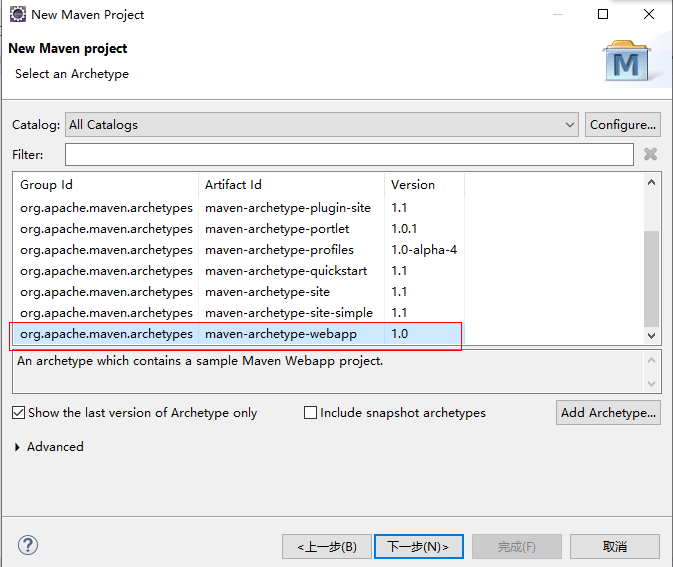Click archetype list scroll up arrow

click(651, 182)
